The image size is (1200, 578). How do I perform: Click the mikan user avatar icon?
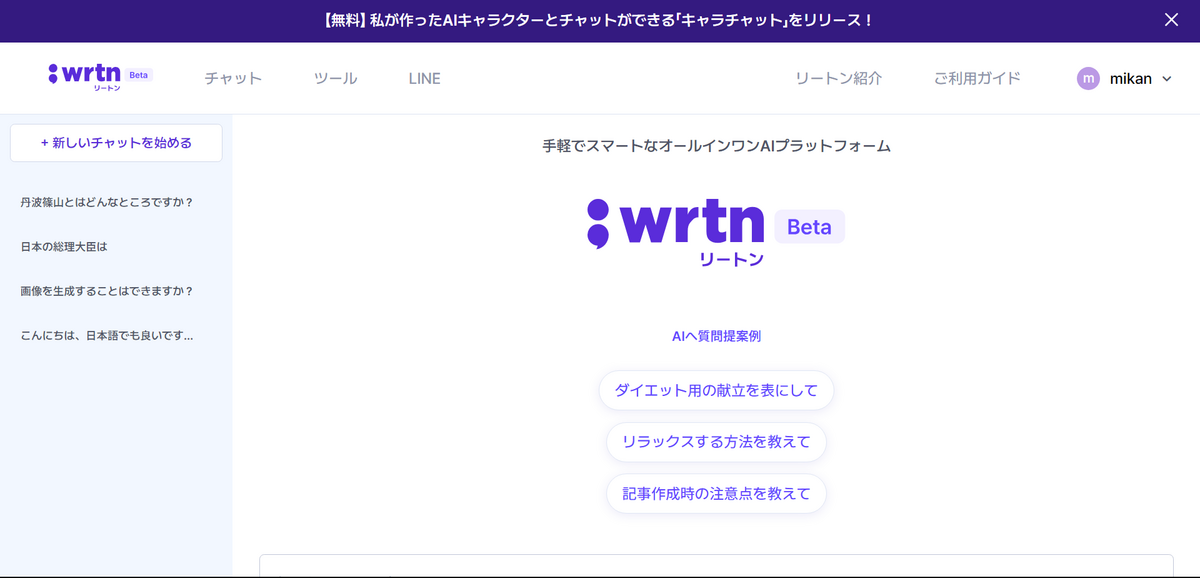coord(1088,78)
